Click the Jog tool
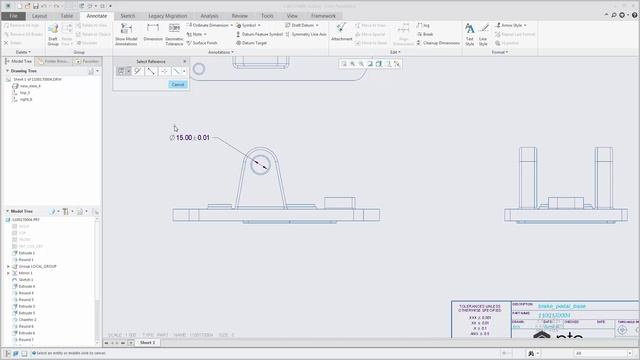The height and width of the screenshot is (360, 640). tap(423, 25)
